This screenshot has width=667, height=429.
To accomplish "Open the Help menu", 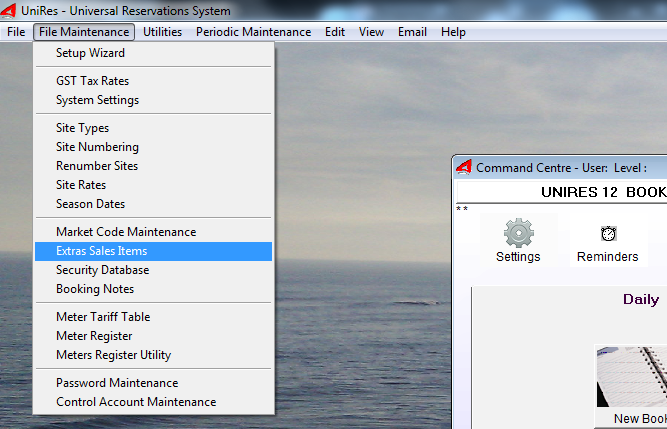I will click(x=453, y=32).
